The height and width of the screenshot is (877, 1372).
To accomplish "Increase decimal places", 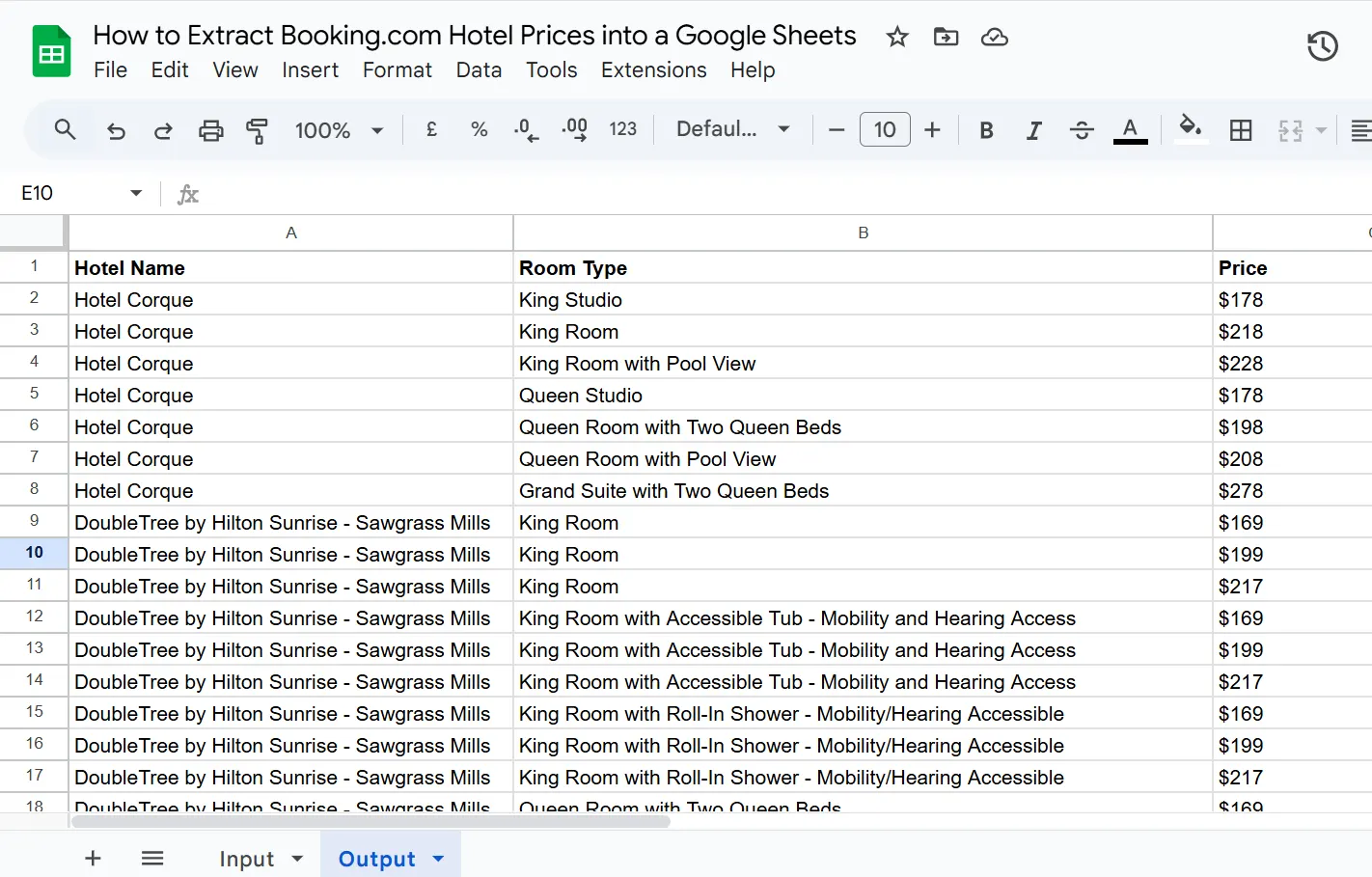I will tap(574, 129).
